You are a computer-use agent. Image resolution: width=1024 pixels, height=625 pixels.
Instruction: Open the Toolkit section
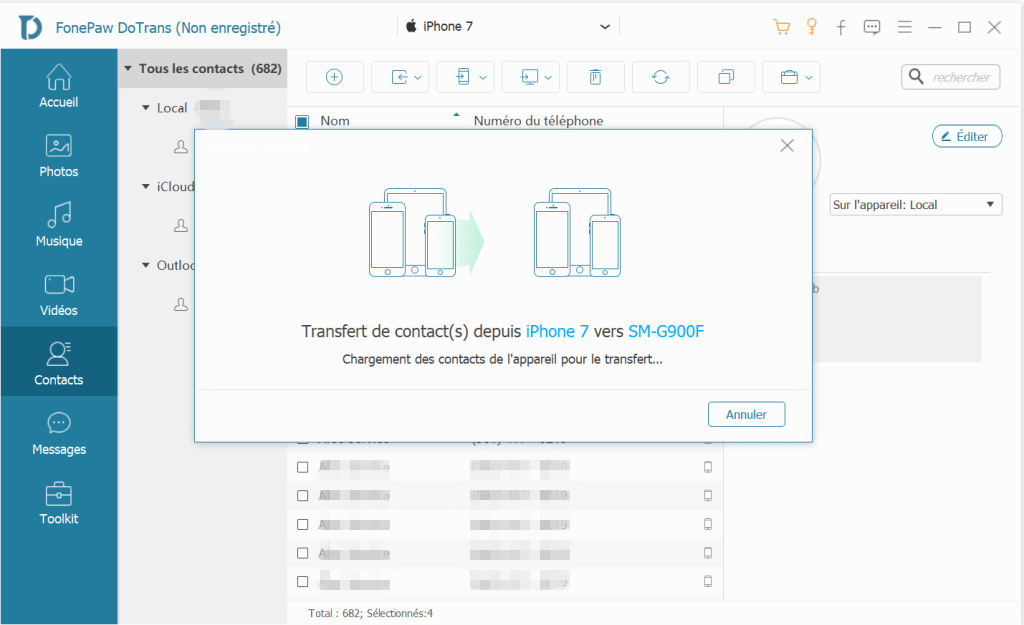pyautogui.click(x=59, y=503)
